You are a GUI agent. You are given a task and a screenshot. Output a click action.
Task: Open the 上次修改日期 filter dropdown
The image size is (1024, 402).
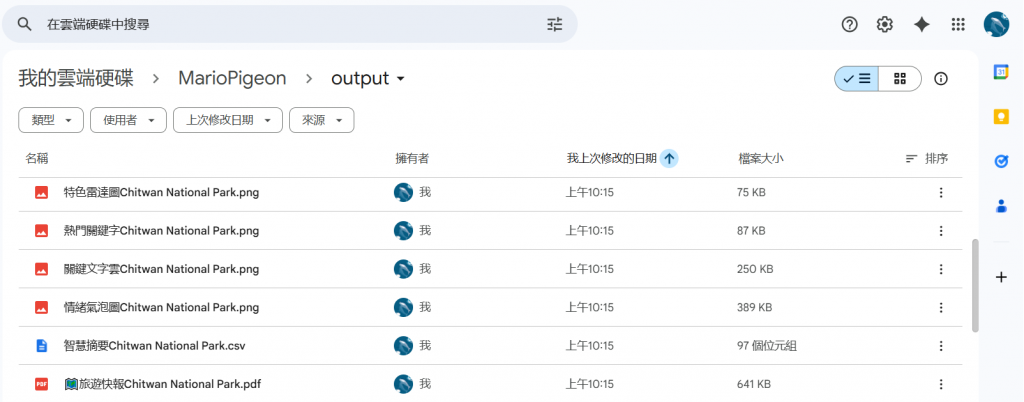point(228,120)
